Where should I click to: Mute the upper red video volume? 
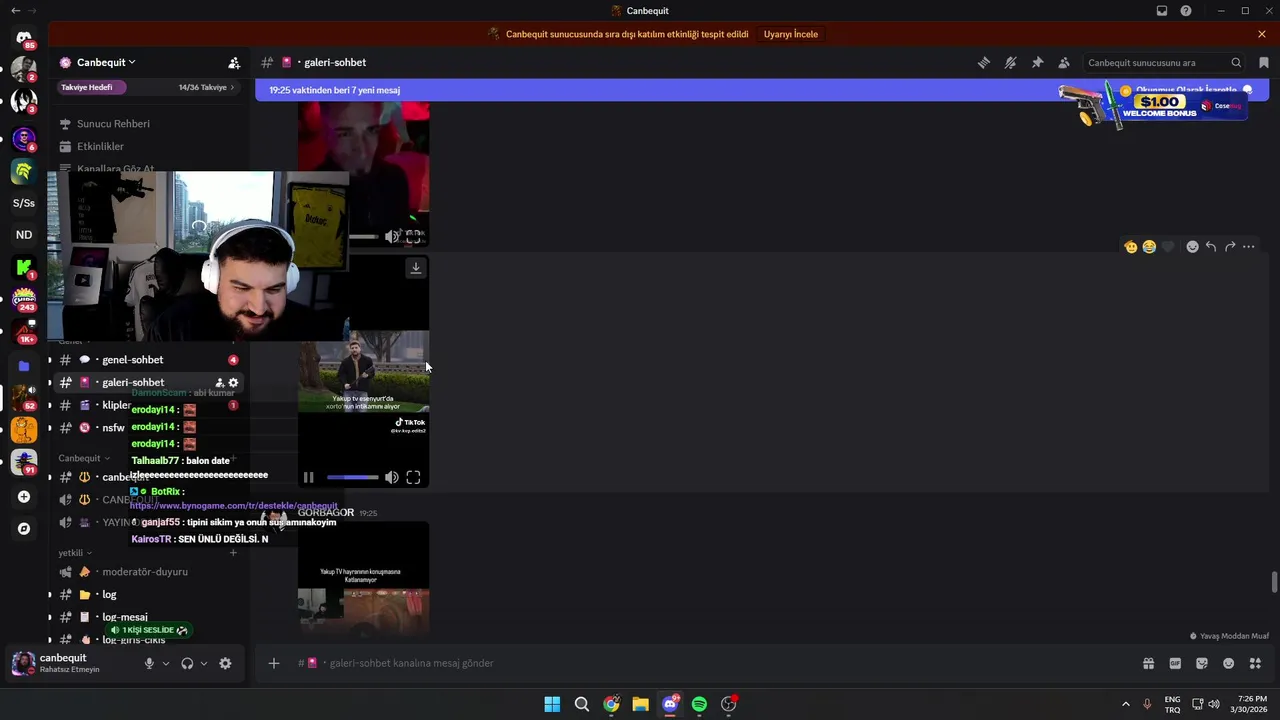click(x=392, y=237)
